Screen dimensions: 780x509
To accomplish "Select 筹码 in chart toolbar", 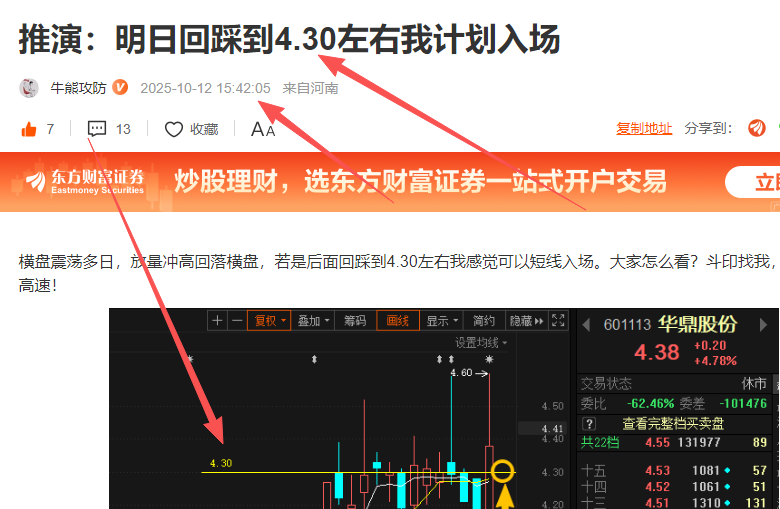I will pos(355,321).
